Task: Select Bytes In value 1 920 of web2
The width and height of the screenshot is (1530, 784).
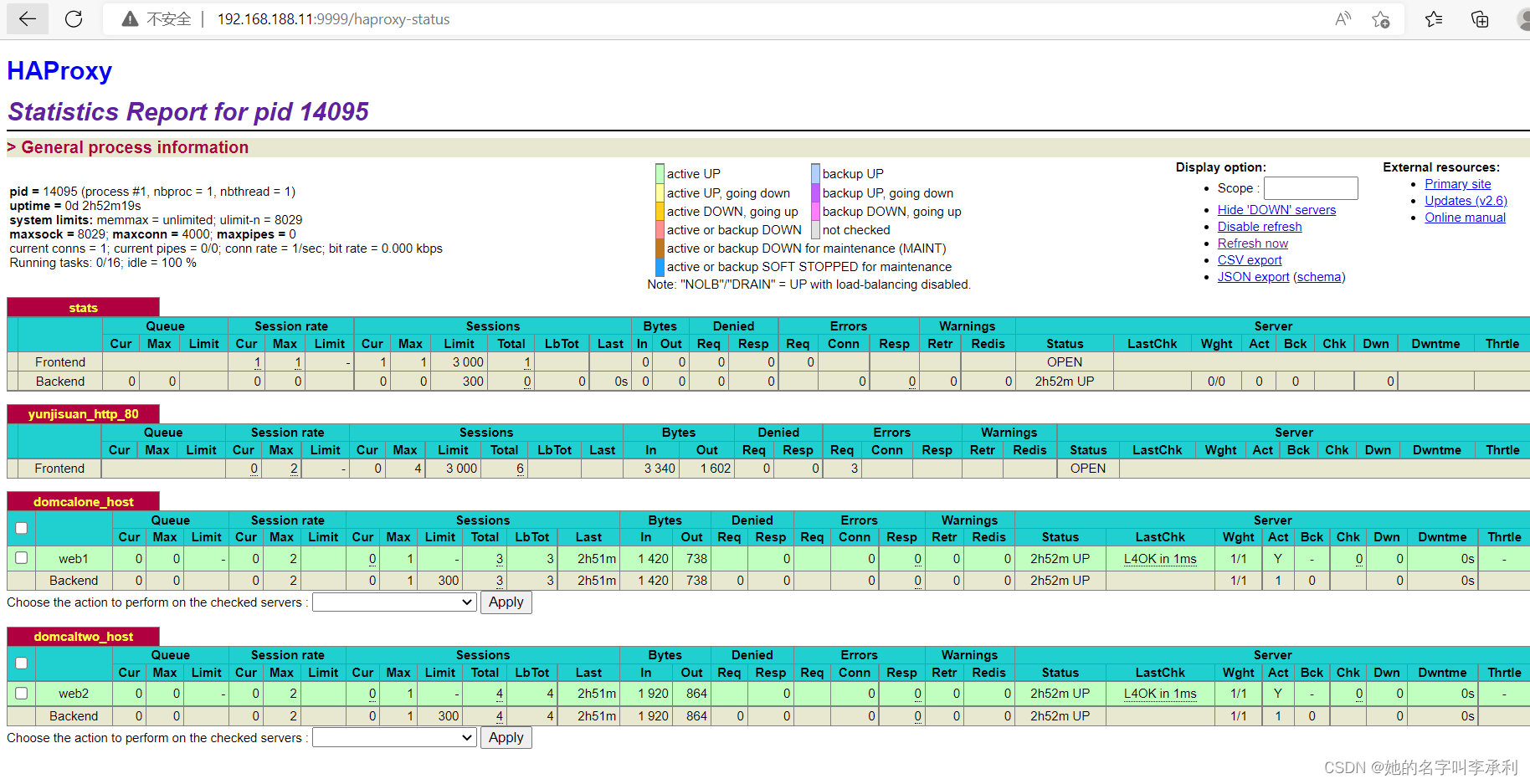Action: click(653, 693)
